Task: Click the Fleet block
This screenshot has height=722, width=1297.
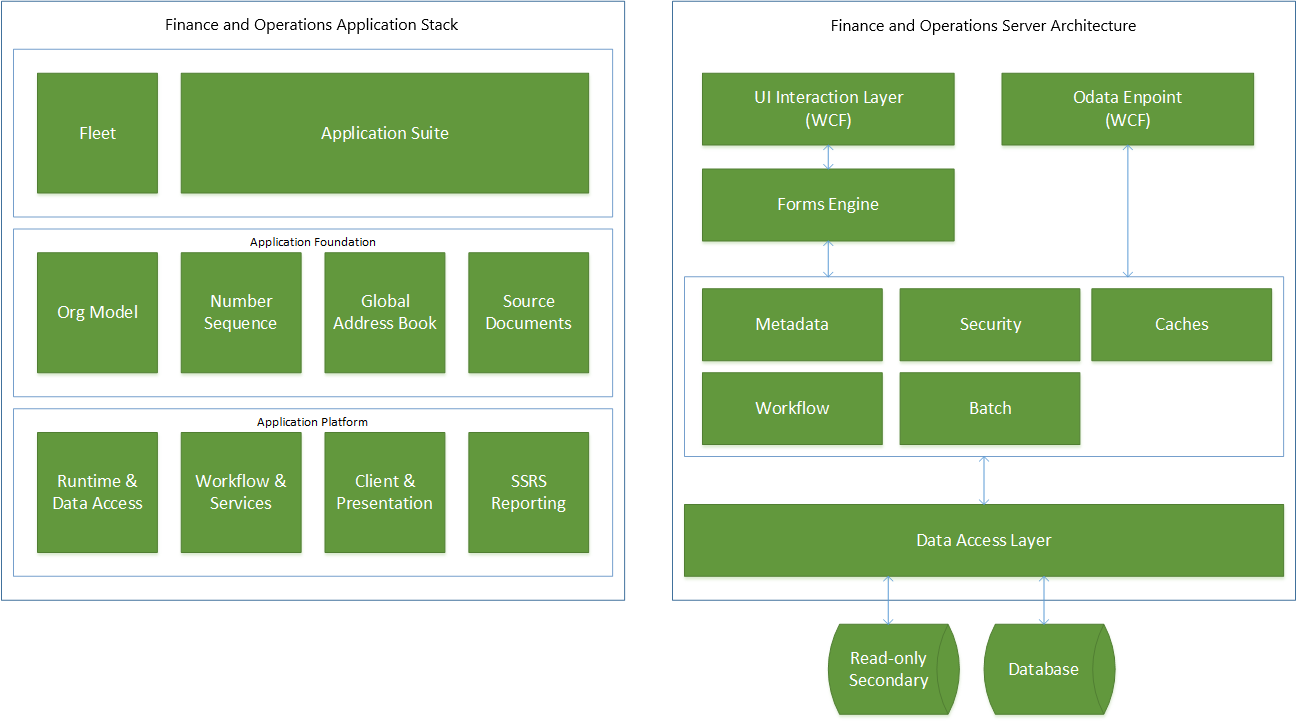Action: click(x=97, y=133)
